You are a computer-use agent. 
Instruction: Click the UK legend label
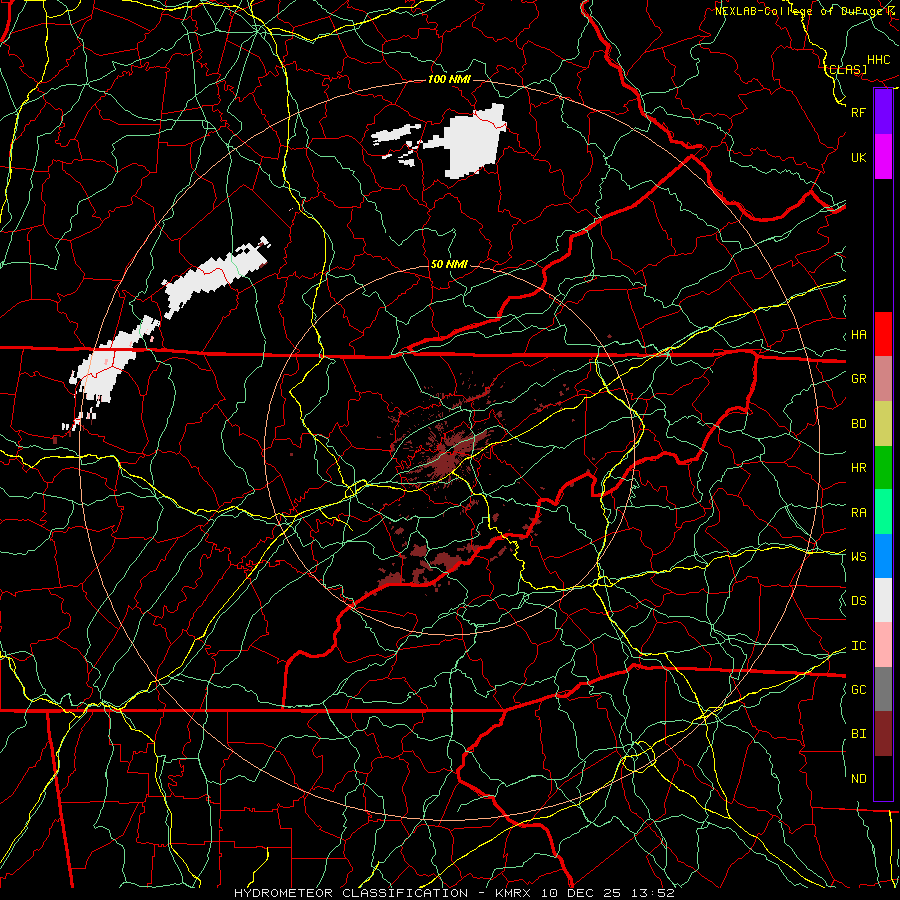pos(859,157)
